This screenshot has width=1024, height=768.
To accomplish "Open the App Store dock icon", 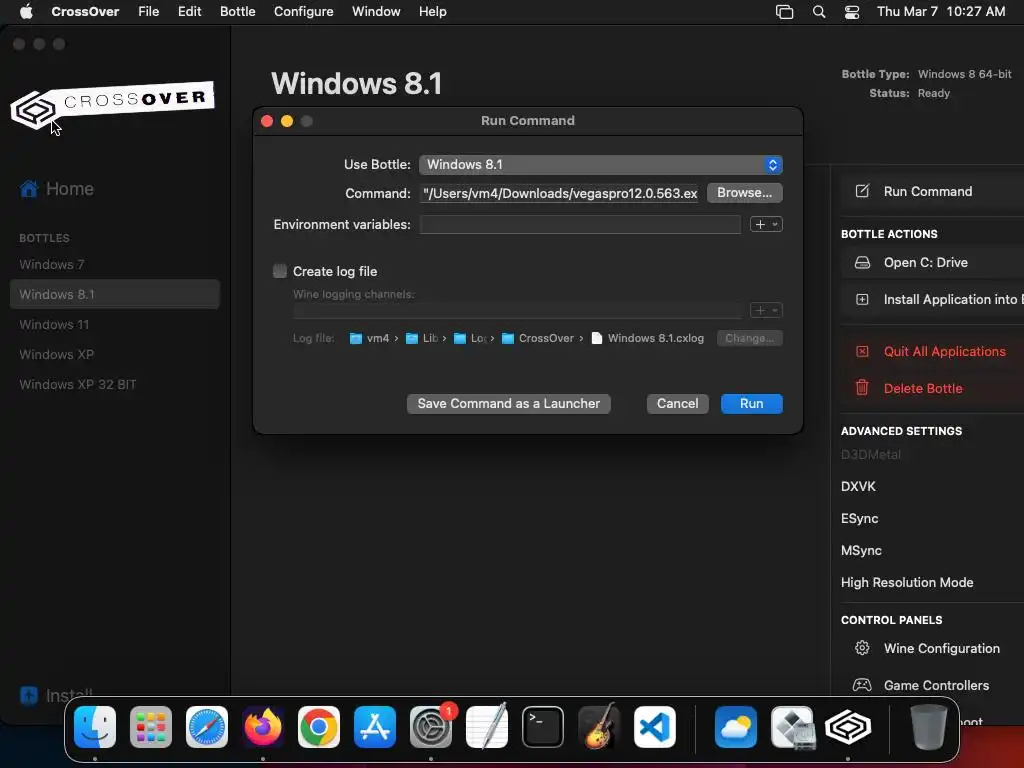I will pos(375,727).
